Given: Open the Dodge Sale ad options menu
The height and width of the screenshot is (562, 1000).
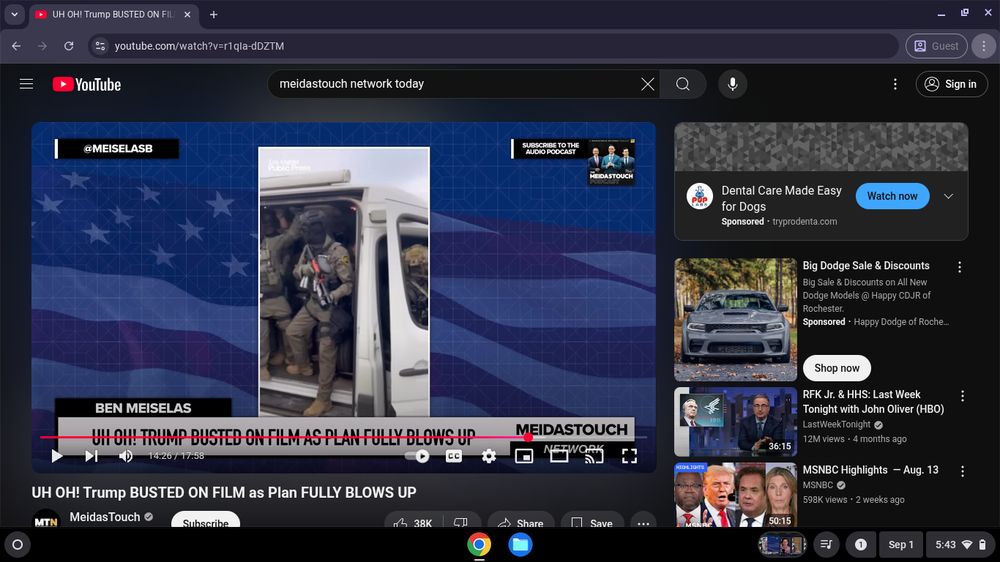Looking at the screenshot, I should point(959,267).
